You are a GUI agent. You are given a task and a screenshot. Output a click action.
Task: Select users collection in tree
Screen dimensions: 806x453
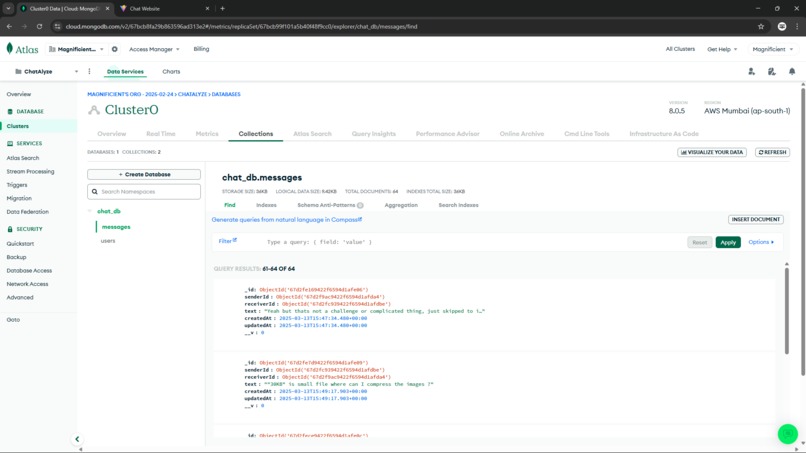[108, 241]
